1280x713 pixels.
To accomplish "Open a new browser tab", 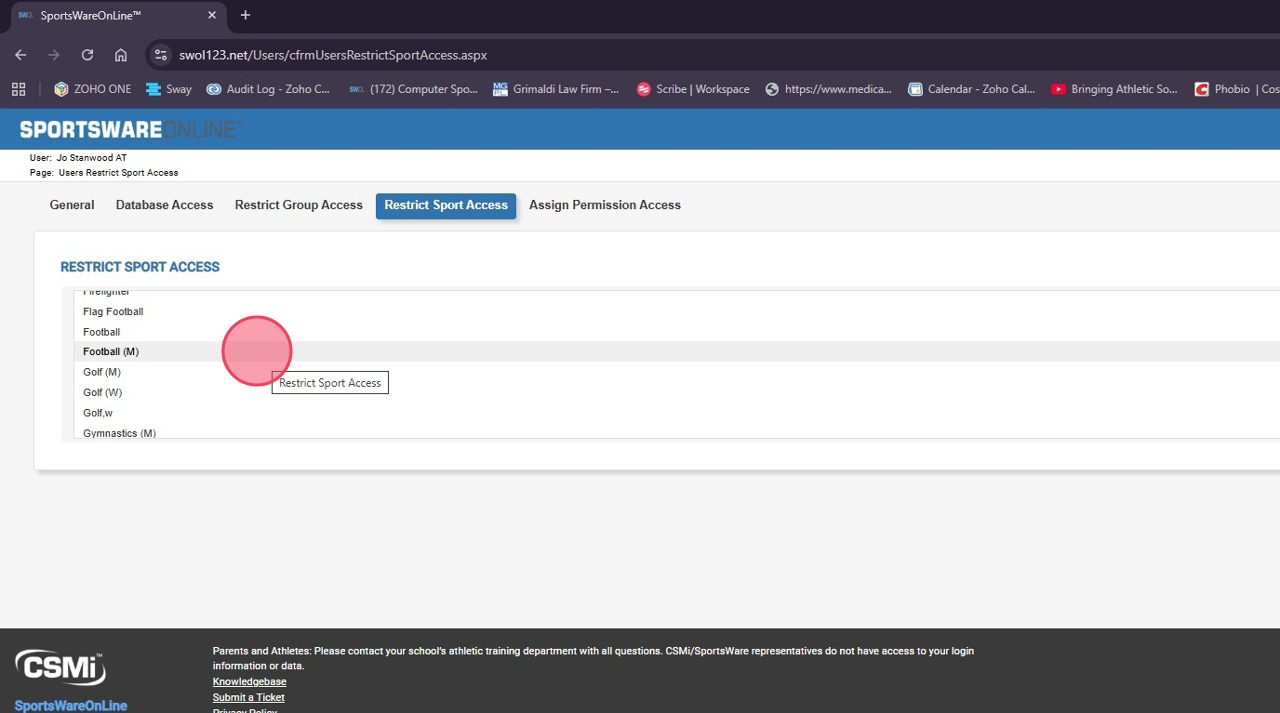I will (x=245, y=15).
